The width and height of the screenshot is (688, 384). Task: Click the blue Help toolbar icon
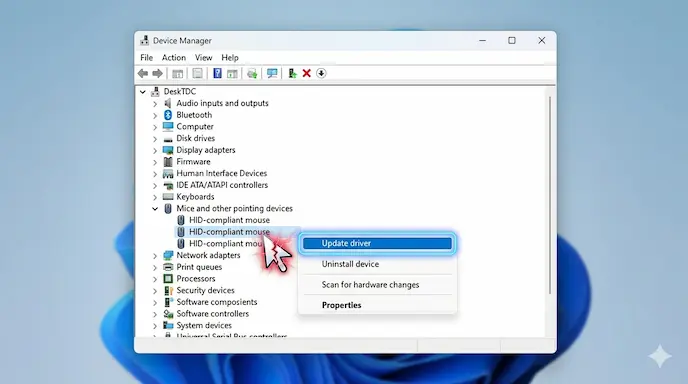pyautogui.click(x=217, y=73)
